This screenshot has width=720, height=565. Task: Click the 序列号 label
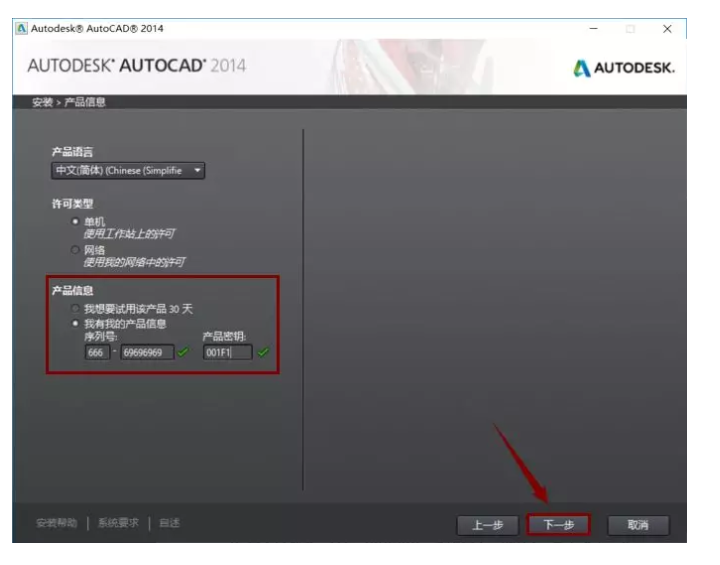pos(101,337)
